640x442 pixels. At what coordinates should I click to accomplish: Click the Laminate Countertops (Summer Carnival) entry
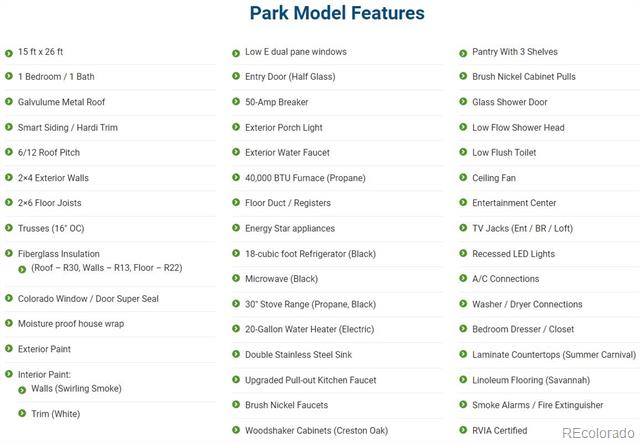[x=554, y=355]
